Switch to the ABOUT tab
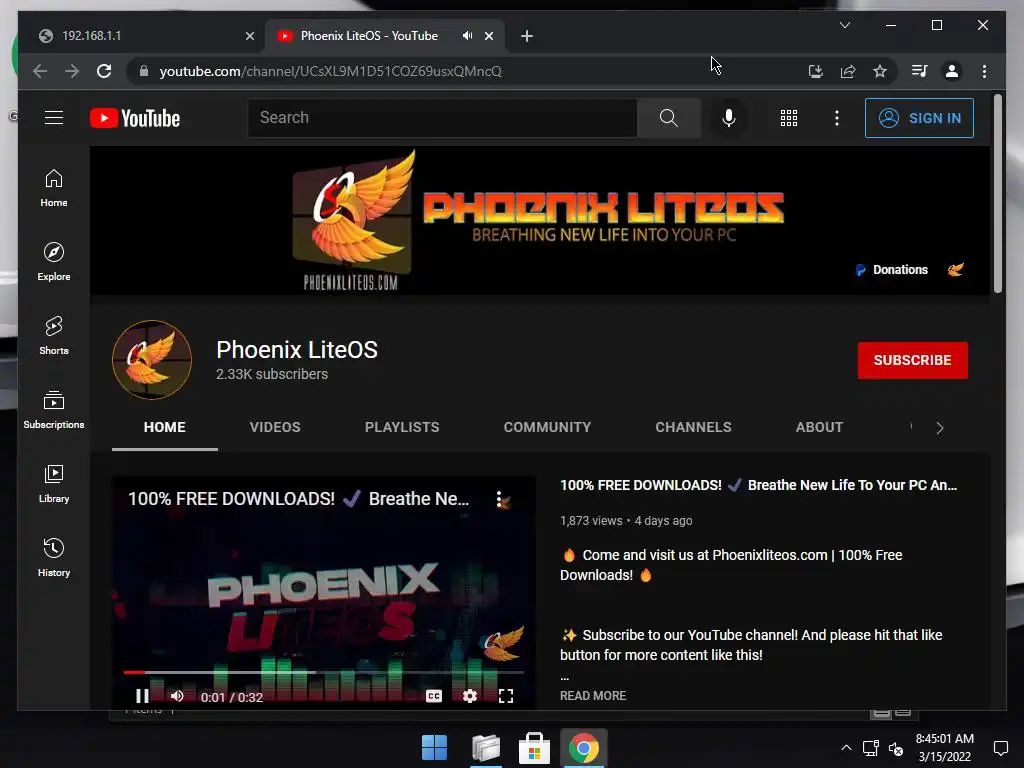 click(x=819, y=427)
